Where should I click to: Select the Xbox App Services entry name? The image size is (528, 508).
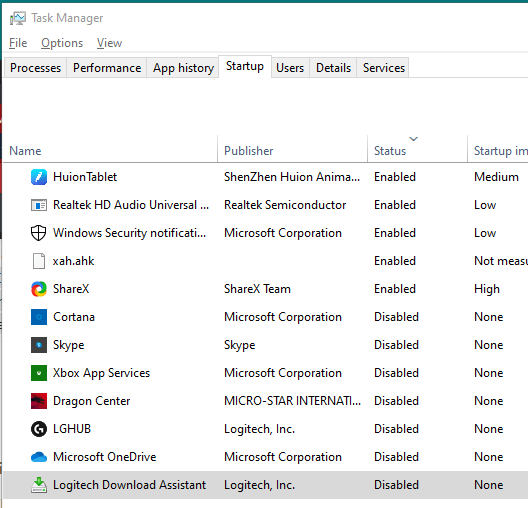pyautogui.click(x=101, y=373)
